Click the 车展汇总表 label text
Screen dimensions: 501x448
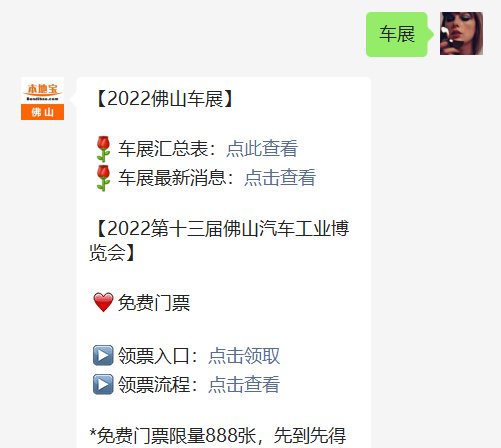163,149
